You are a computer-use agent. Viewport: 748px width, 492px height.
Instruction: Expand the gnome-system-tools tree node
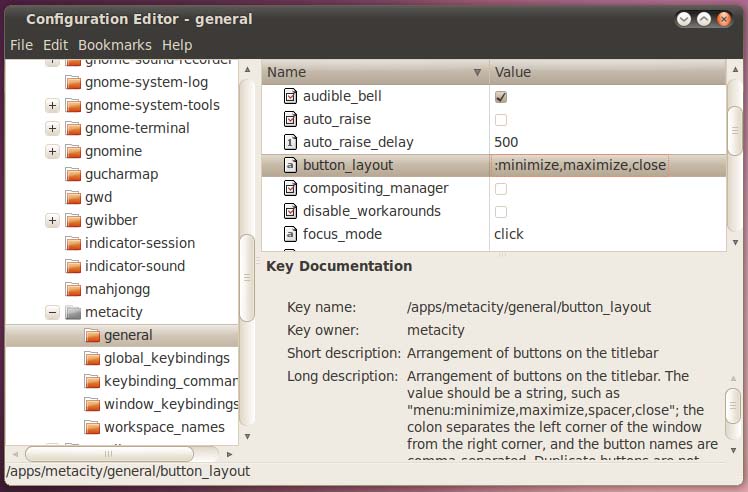52,105
